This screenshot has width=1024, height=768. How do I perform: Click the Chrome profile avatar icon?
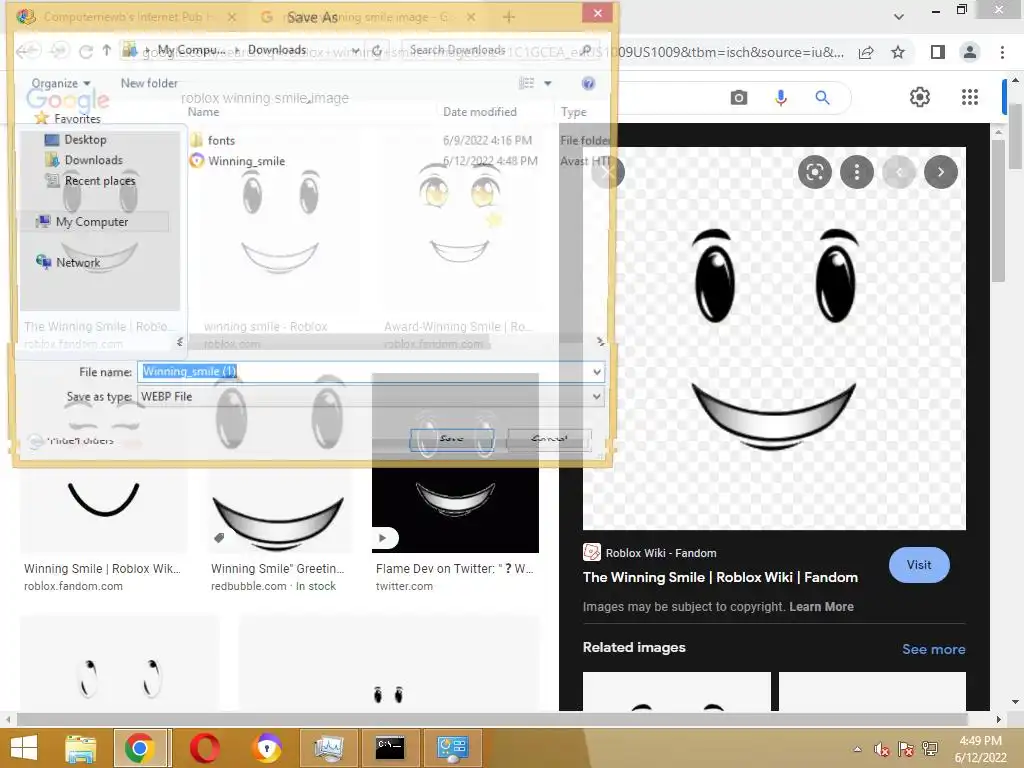[x=970, y=52]
